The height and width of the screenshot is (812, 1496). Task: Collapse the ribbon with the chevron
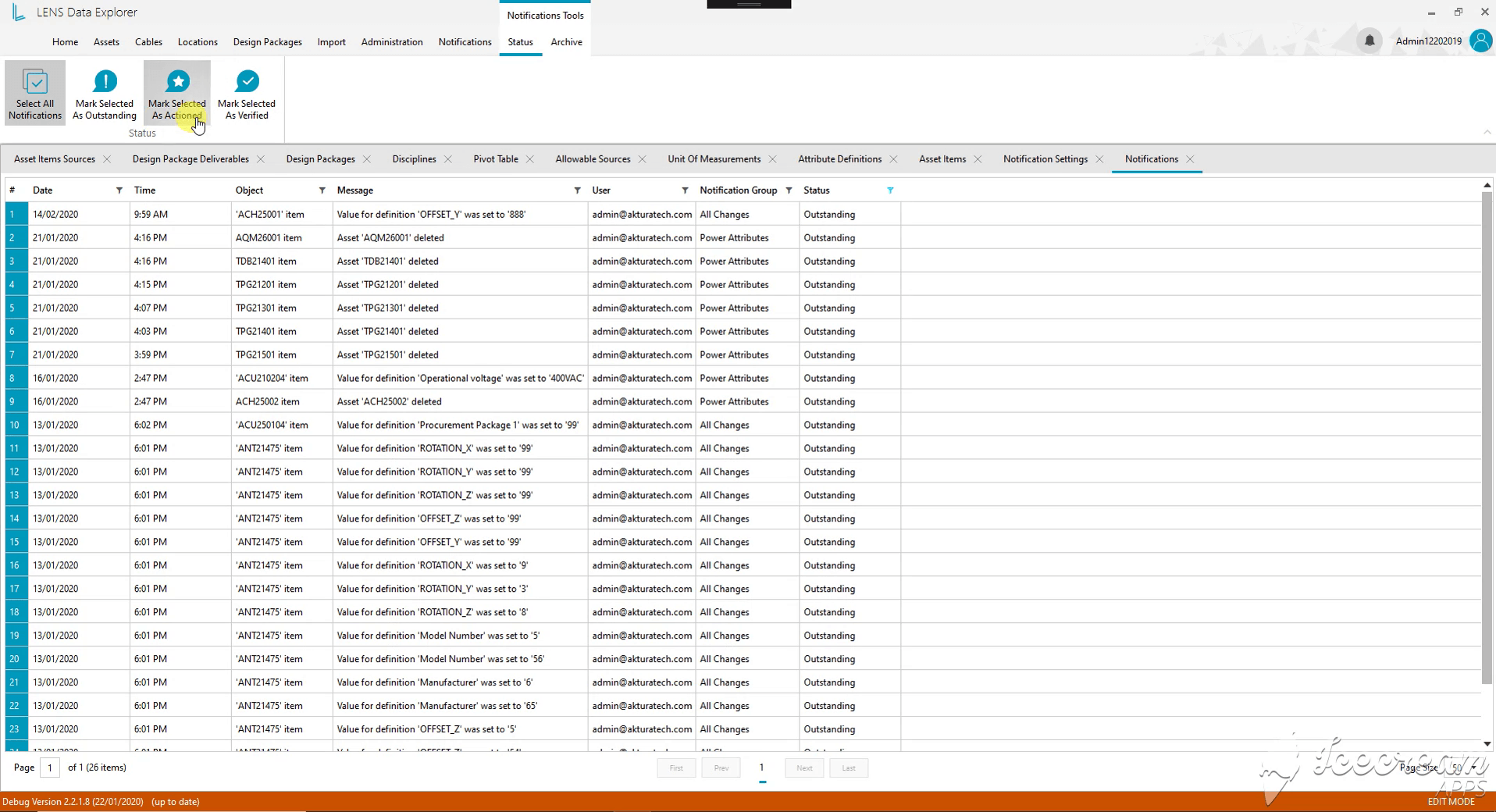coord(1487,132)
